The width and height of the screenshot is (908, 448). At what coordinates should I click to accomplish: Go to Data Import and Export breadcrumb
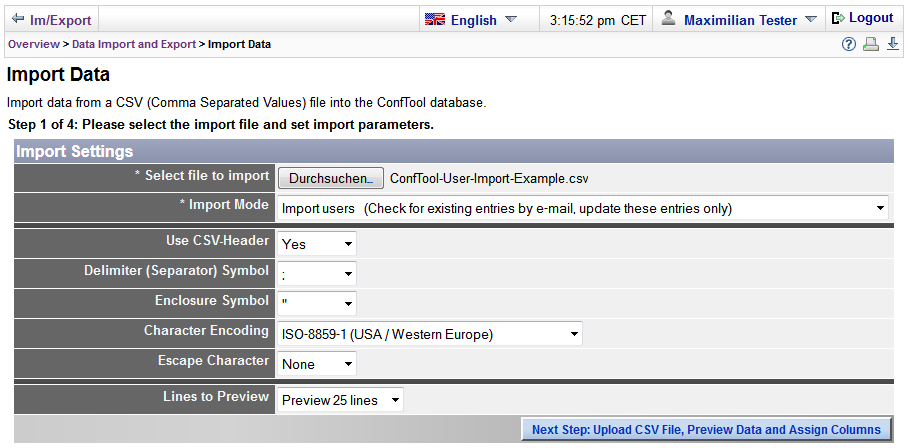tap(134, 44)
